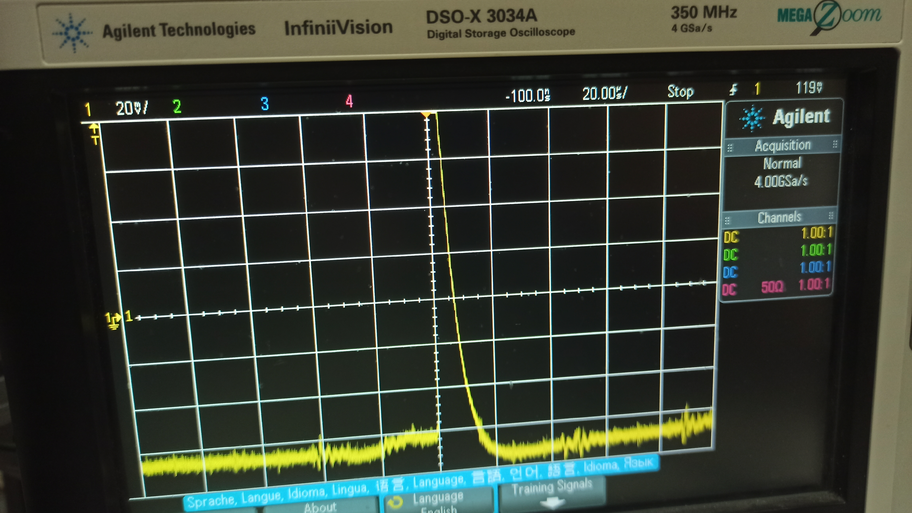Viewport: 912px width, 513px height.
Task: Select channel 2 green label
Action: [177, 106]
